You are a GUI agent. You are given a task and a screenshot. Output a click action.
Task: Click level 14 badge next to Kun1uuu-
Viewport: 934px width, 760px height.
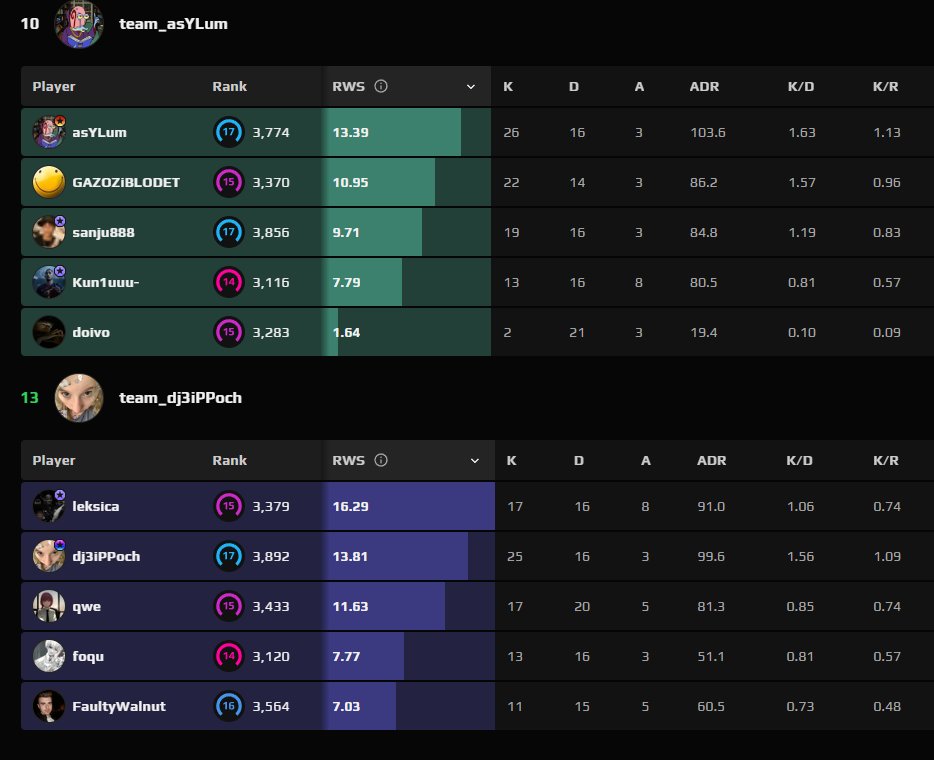coord(229,282)
